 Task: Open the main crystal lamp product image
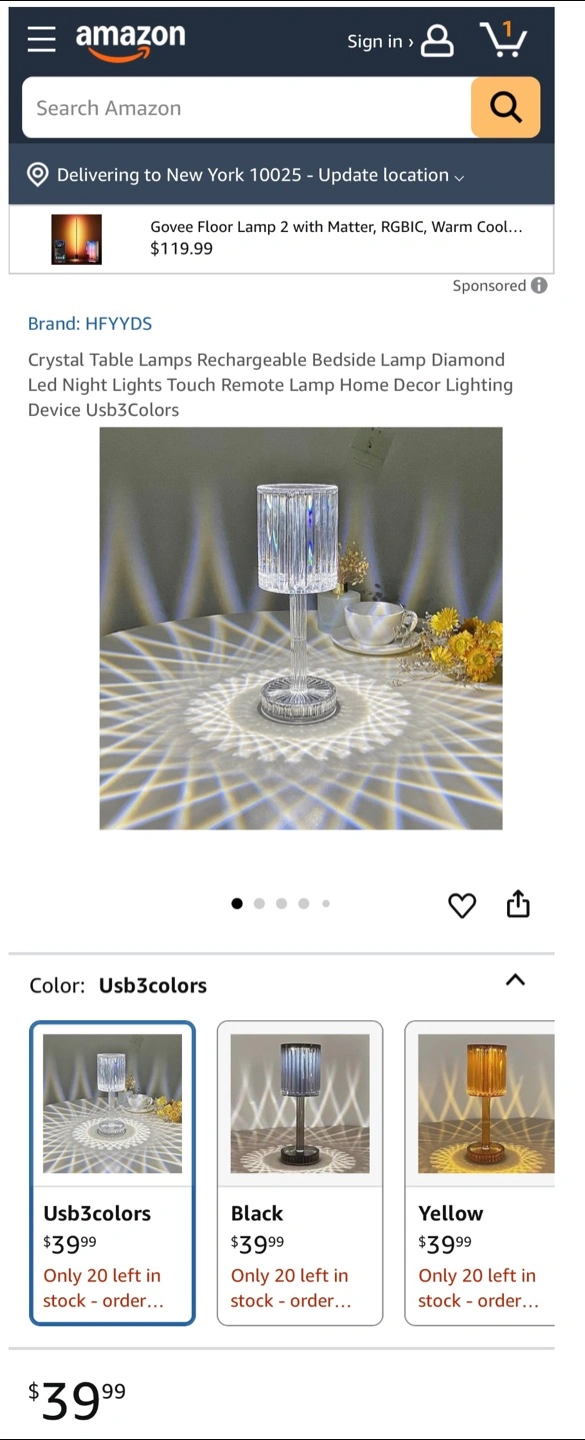click(301, 628)
